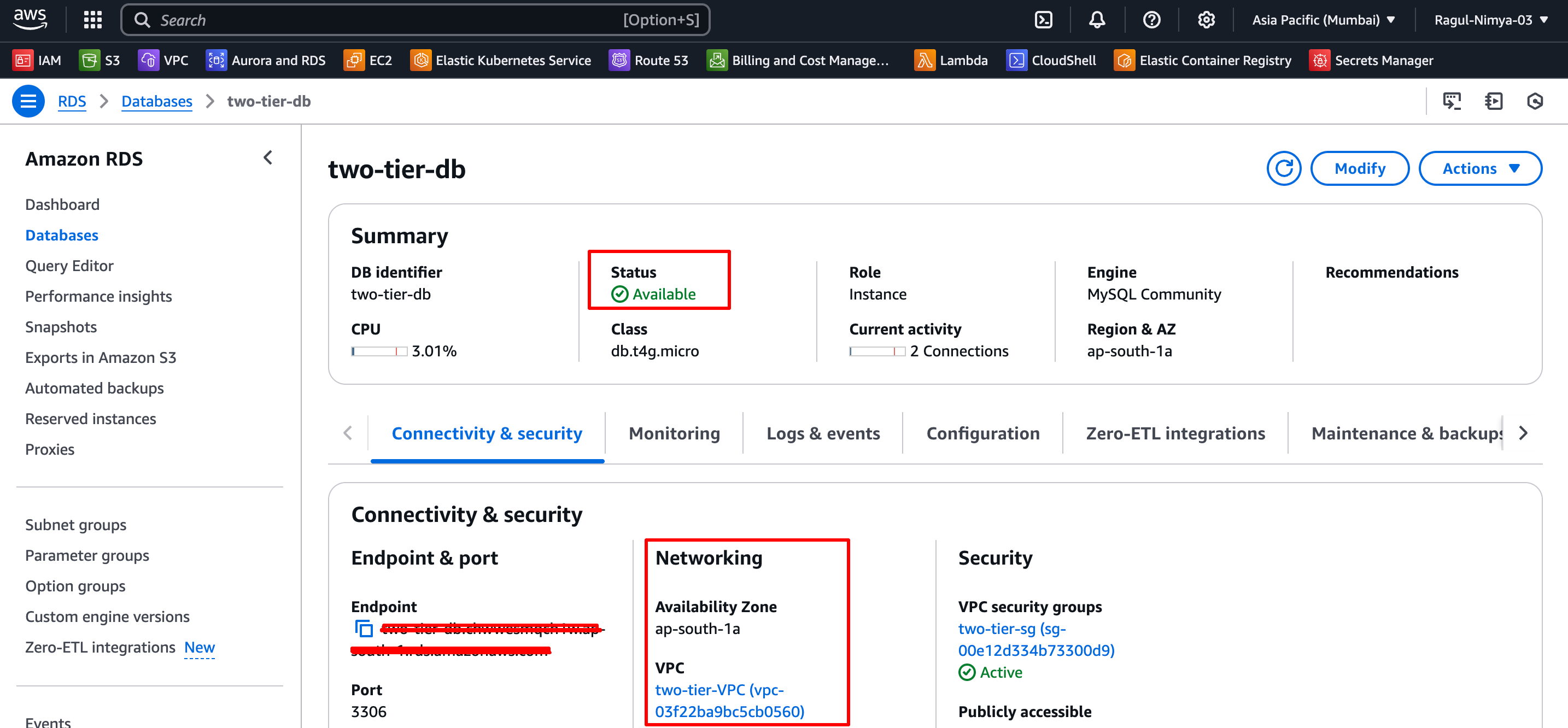1568x728 pixels.
Task: Open Exports in Amazon S3
Action: [101, 357]
